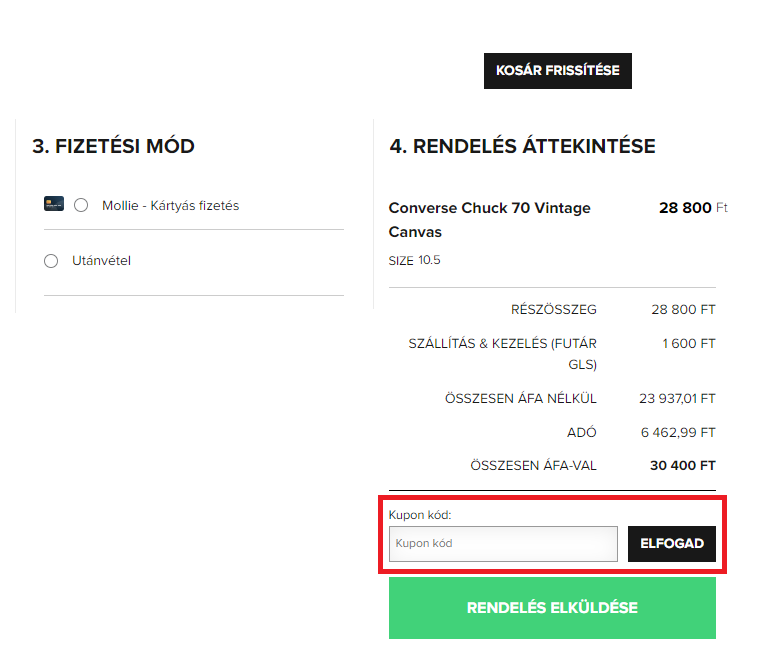Screen dimensions: 758x658
Task: Click the Összesen ÁFA nélkül row
Action: pos(552,398)
